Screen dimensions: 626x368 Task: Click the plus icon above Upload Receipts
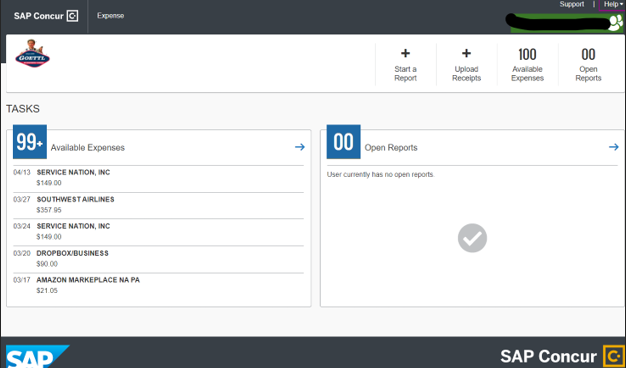466,53
